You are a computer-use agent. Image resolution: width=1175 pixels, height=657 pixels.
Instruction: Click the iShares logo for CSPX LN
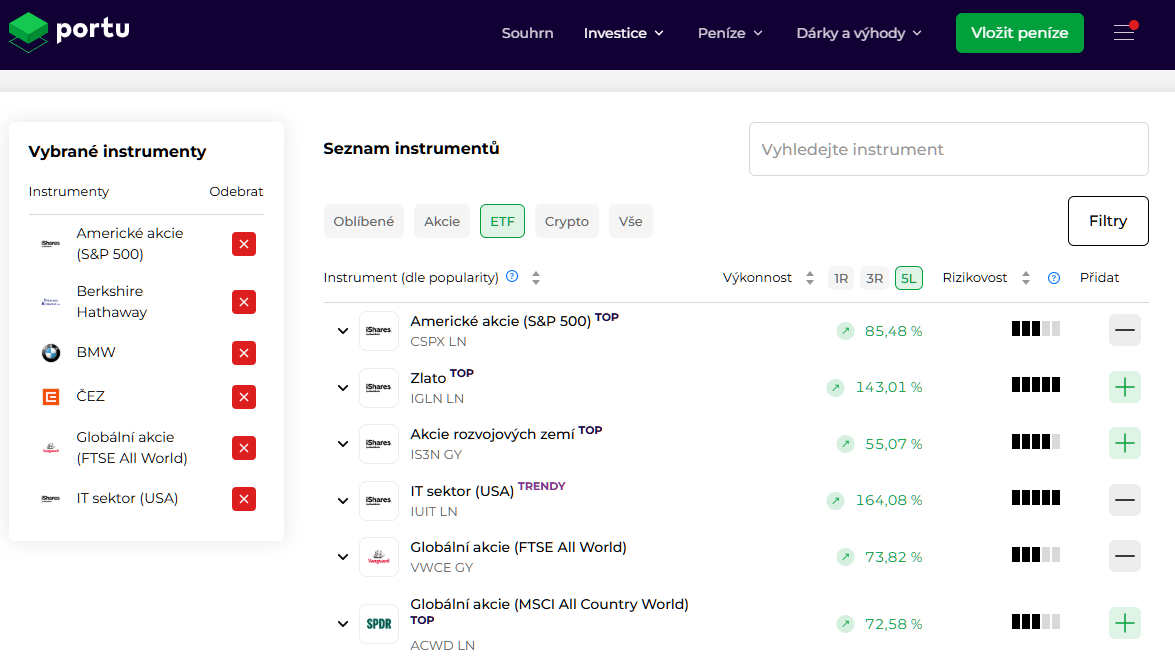tap(378, 330)
